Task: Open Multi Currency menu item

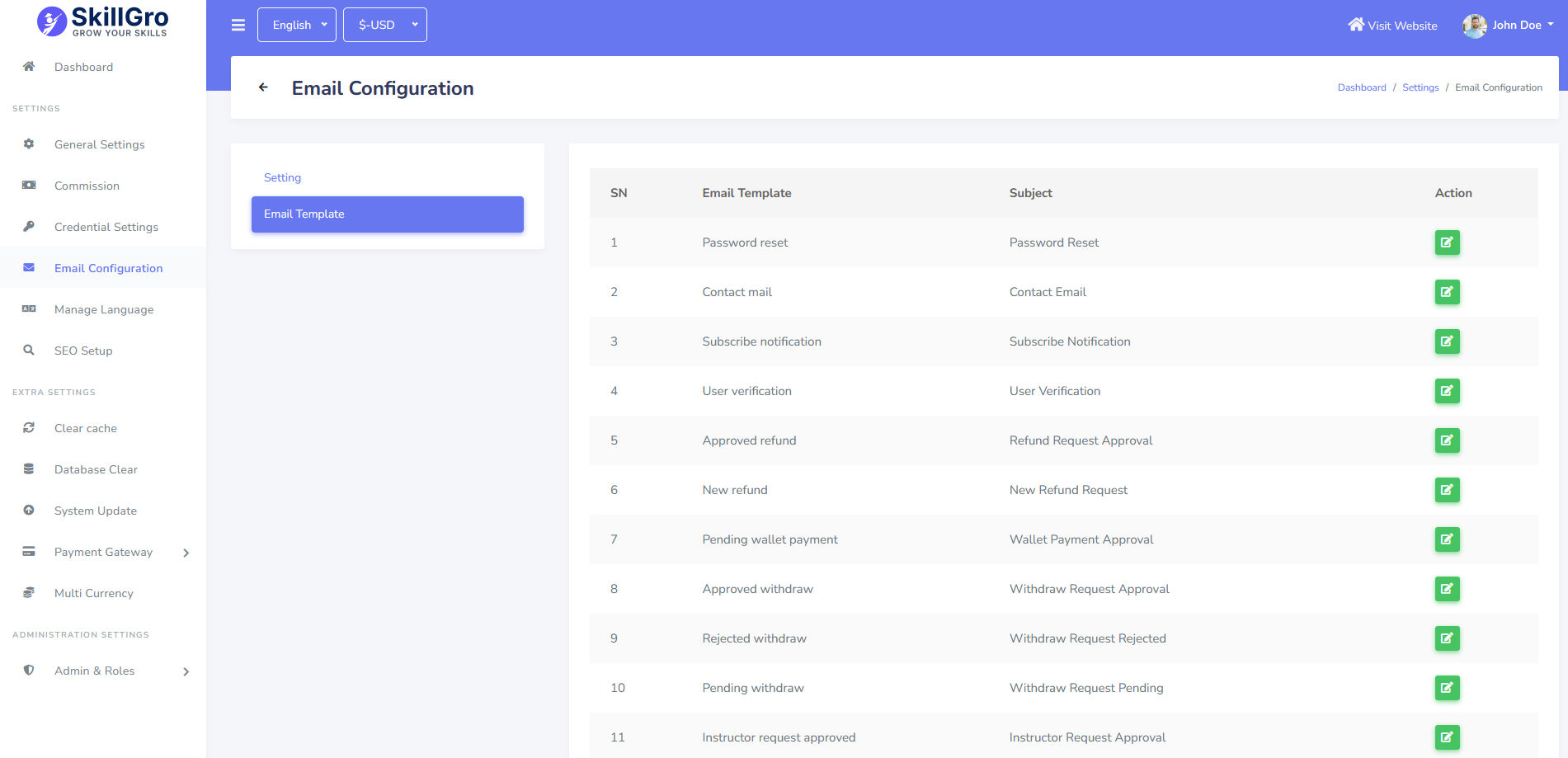Action: pyautogui.click(x=94, y=593)
